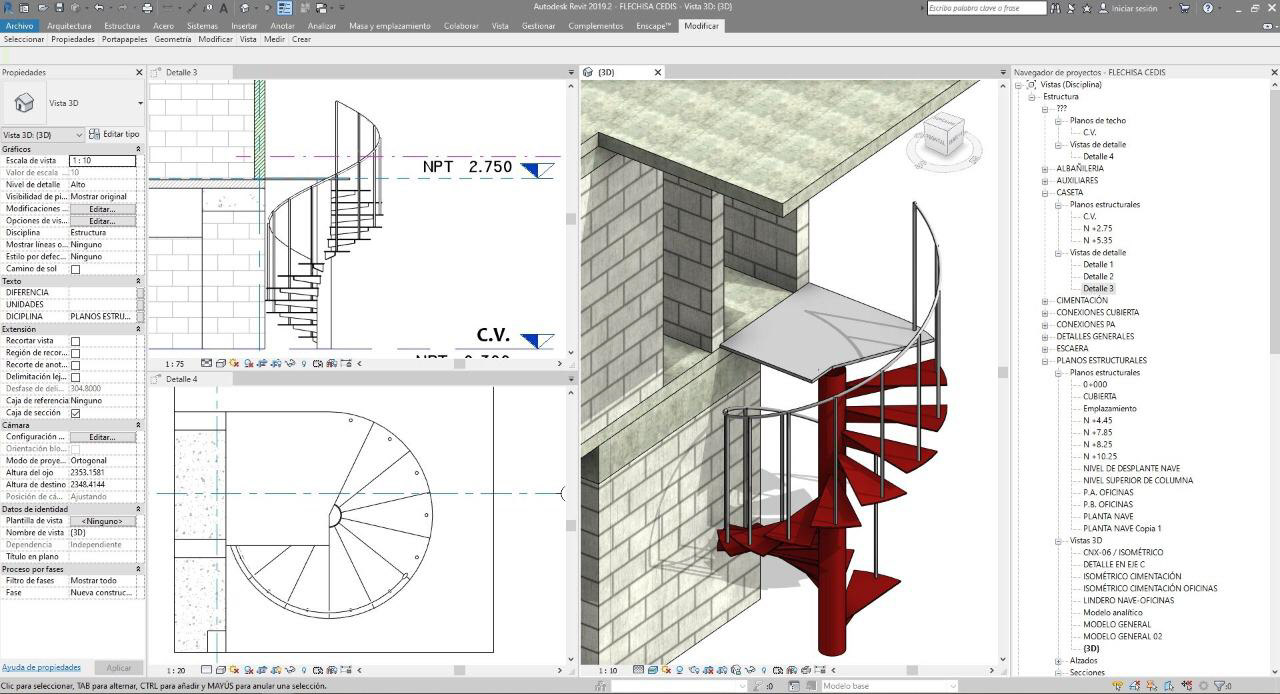Toggle the Camino de sol checkbox
Screen dimensions: 1280x694
[75, 269]
